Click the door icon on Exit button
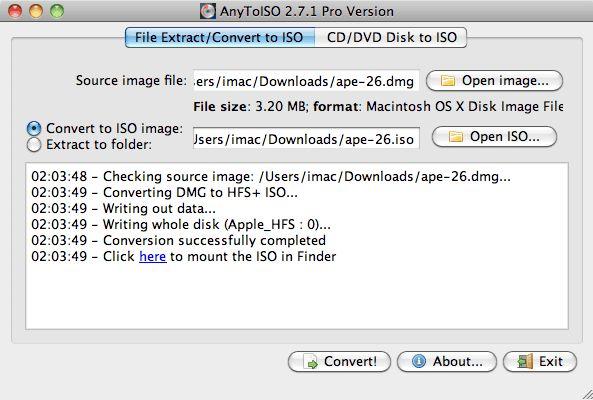The width and height of the screenshot is (593, 400). point(525,361)
